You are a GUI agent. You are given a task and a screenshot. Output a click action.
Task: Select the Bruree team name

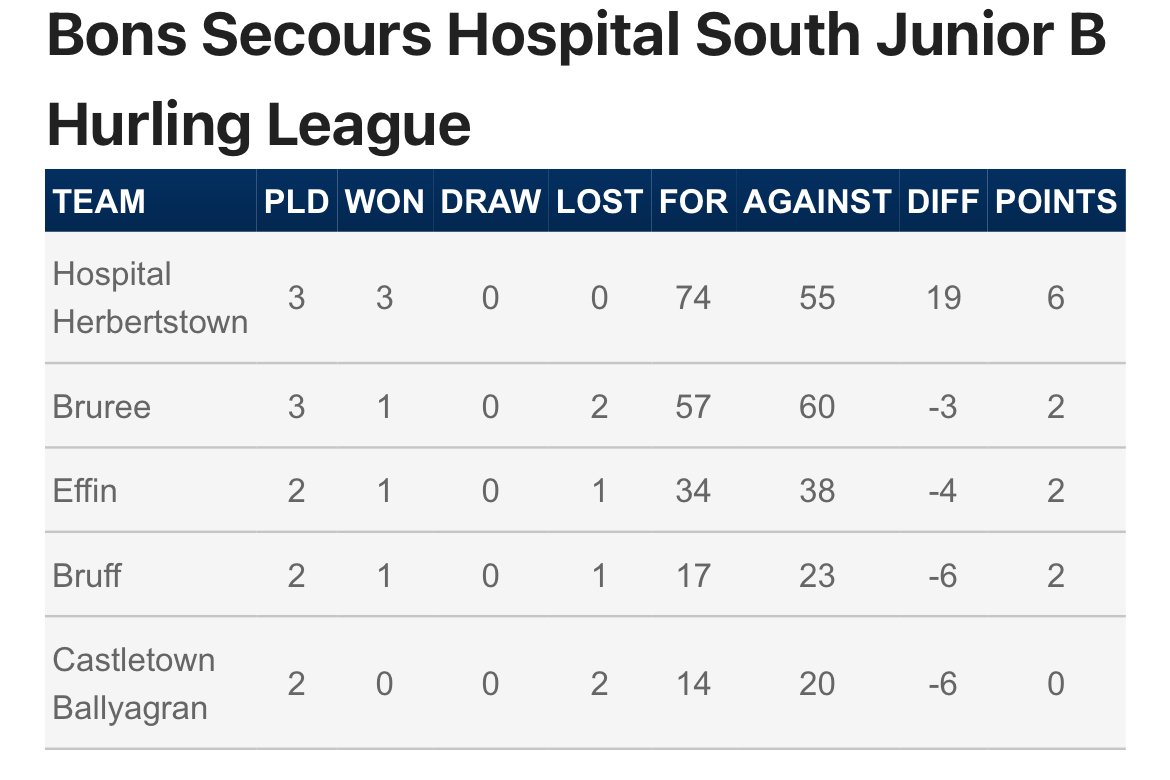tap(101, 407)
